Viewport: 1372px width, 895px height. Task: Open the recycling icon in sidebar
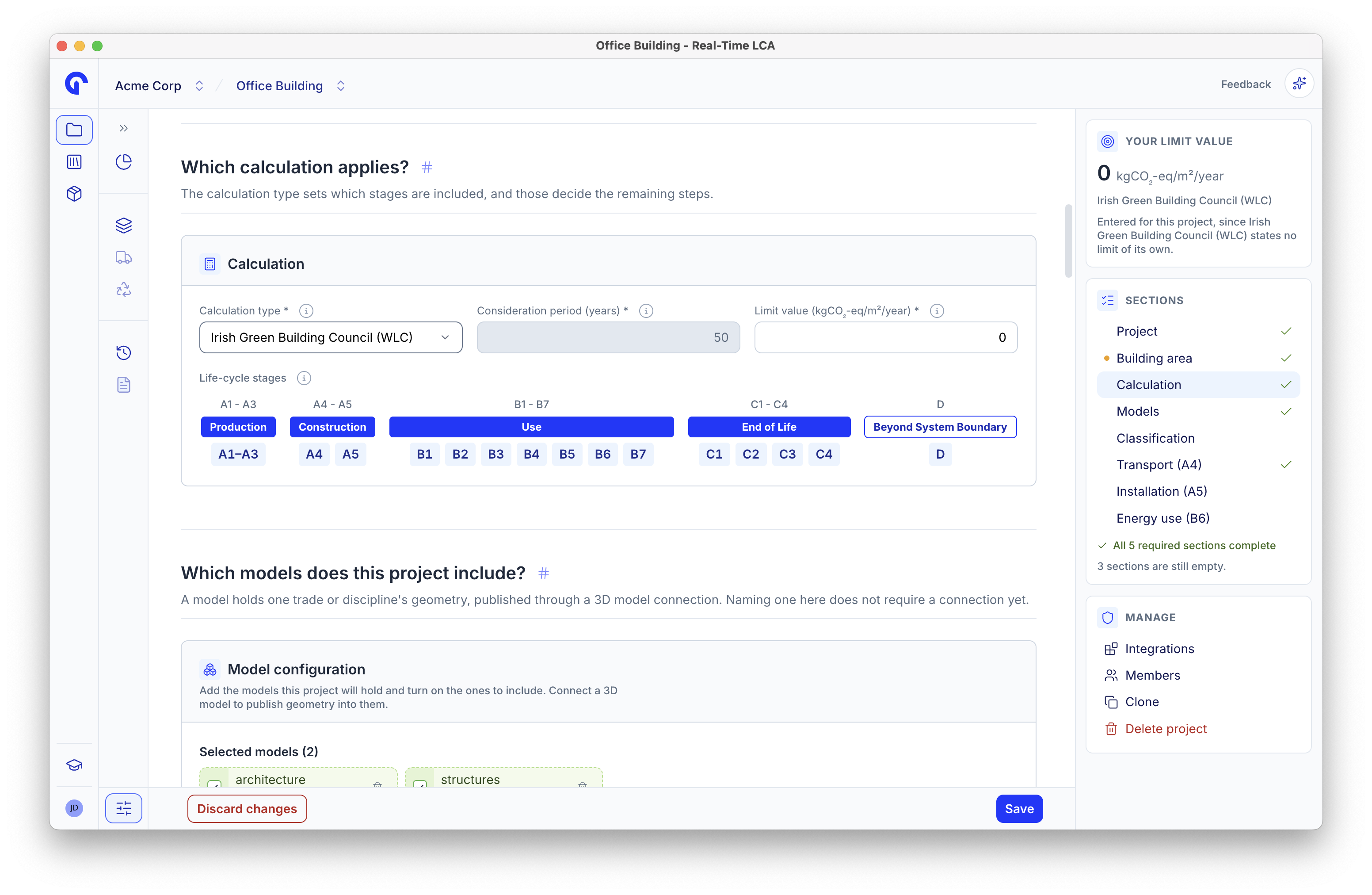[x=123, y=289]
